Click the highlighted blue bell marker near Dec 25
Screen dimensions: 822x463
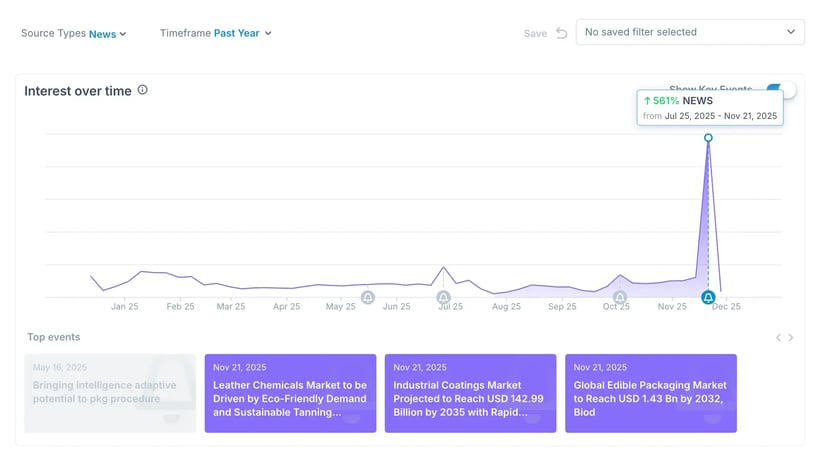click(708, 297)
